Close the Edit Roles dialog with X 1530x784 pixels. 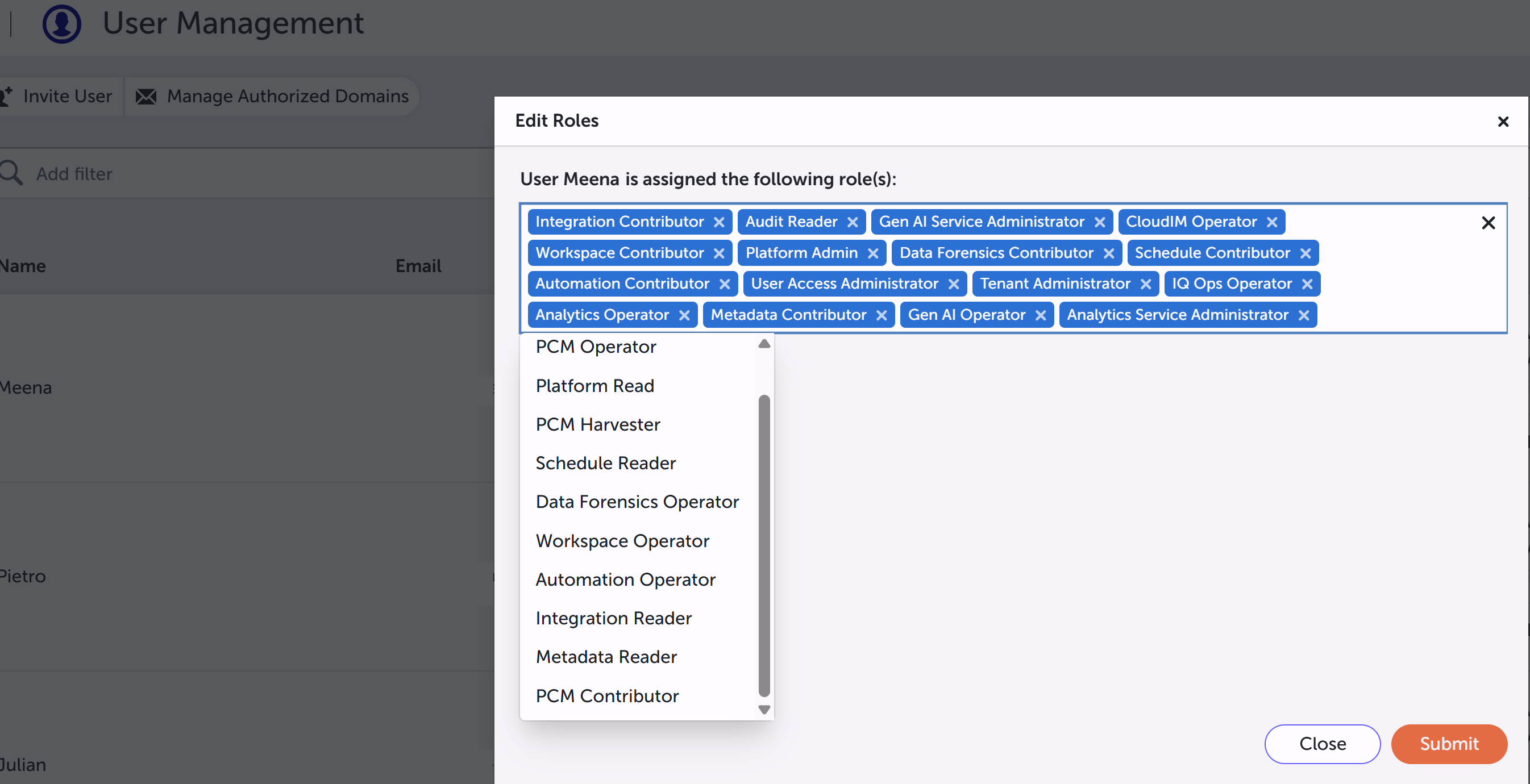pos(1503,122)
